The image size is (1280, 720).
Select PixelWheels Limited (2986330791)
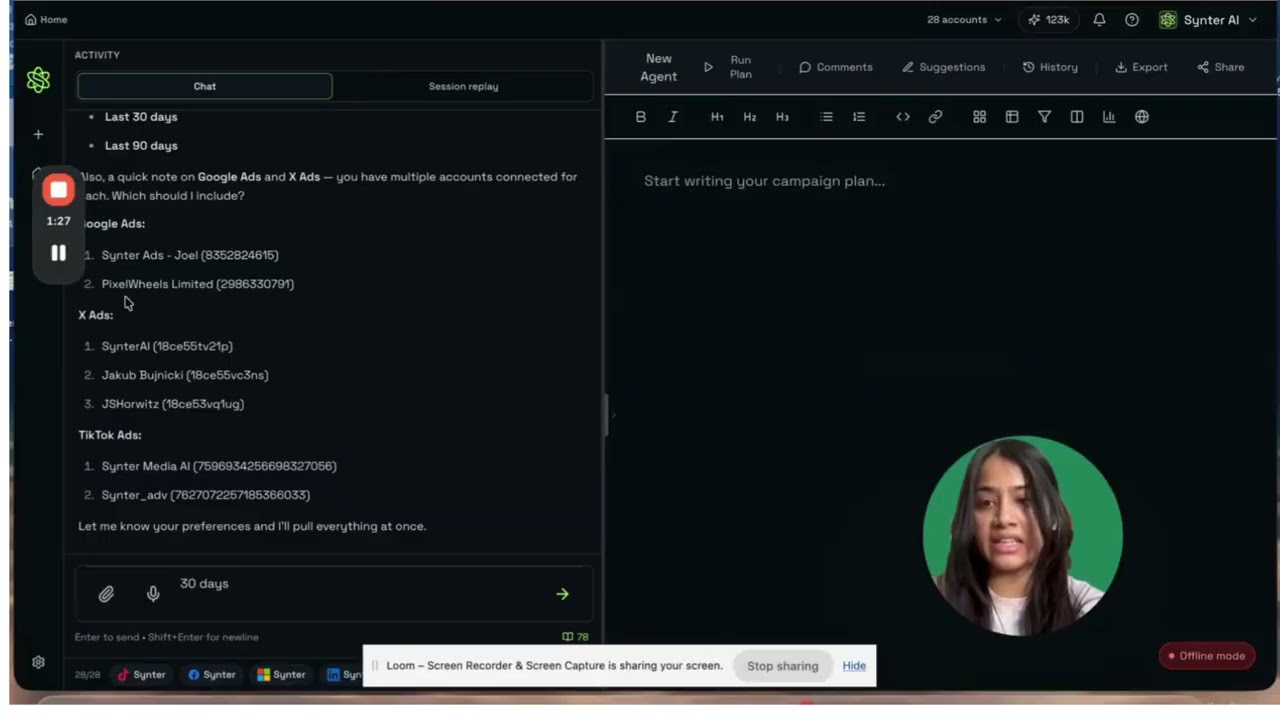point(198,284)
